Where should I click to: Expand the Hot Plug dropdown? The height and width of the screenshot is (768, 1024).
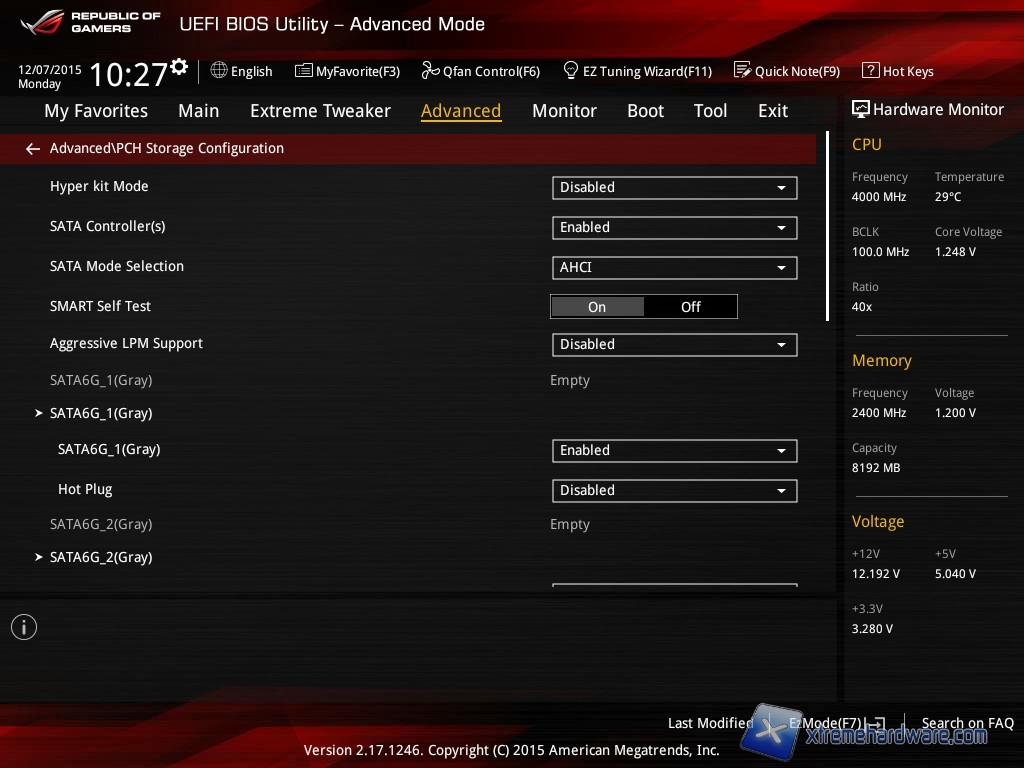pos(674,490)
